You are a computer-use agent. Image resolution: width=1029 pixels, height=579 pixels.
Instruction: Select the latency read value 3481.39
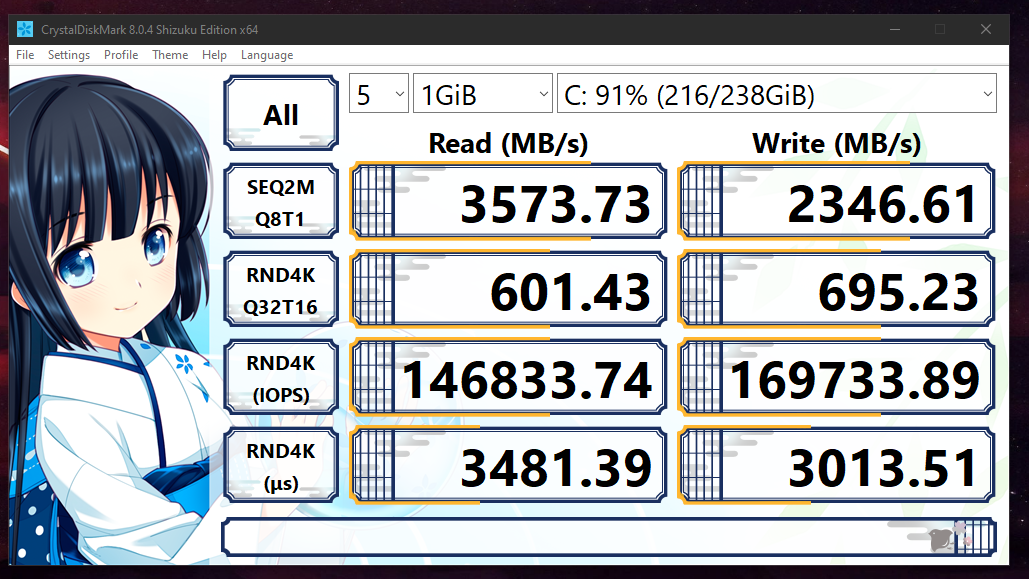[509, 465]
